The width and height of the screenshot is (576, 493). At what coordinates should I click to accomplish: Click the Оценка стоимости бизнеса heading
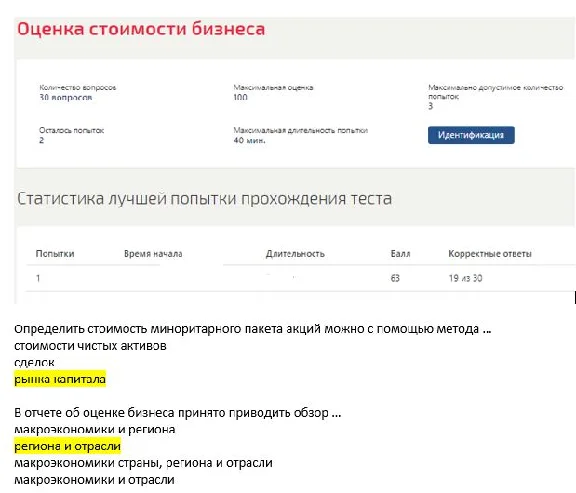[x=141, y=29]
